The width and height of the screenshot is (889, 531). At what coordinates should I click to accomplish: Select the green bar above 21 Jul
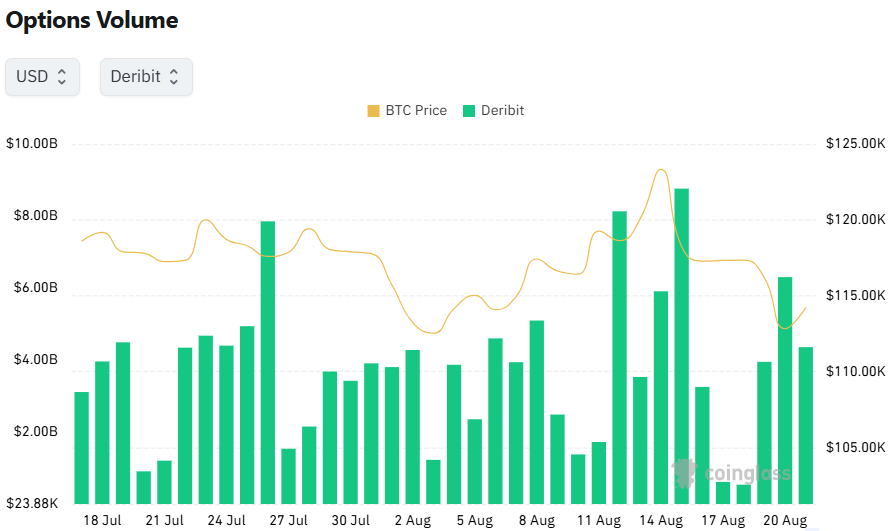click(x=164, y=482)
